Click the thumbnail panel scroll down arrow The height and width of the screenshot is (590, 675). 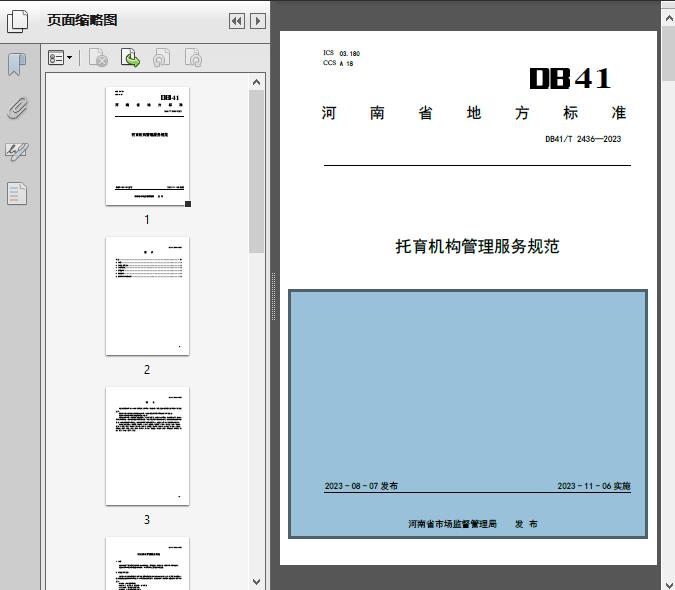[257, 582]
